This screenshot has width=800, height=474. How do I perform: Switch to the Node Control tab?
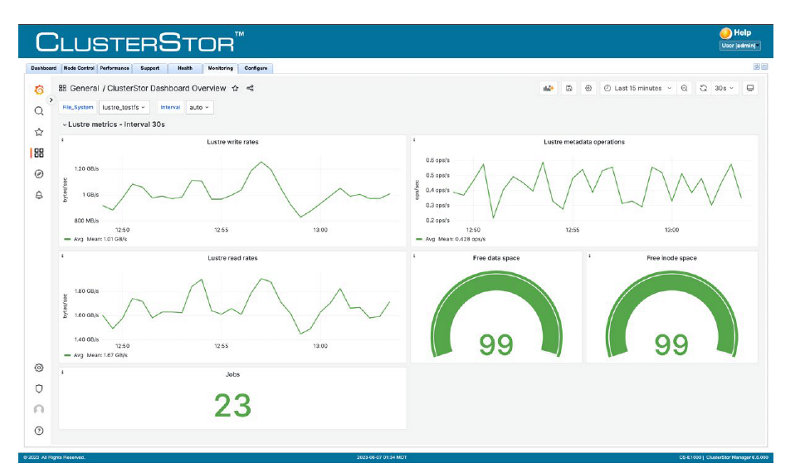pos(79,68)
